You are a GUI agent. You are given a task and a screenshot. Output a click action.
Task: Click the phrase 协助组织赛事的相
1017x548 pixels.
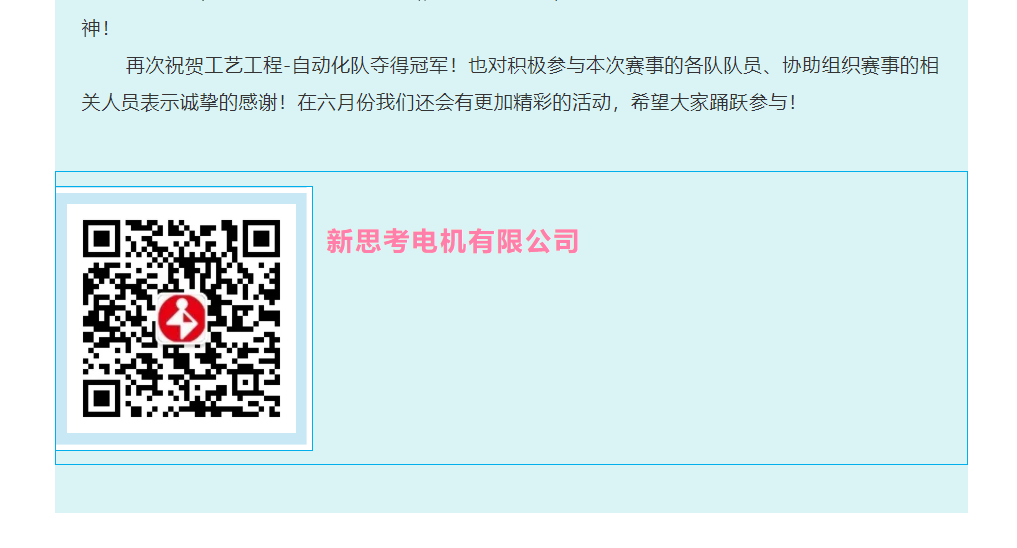[x=861, y=66]
